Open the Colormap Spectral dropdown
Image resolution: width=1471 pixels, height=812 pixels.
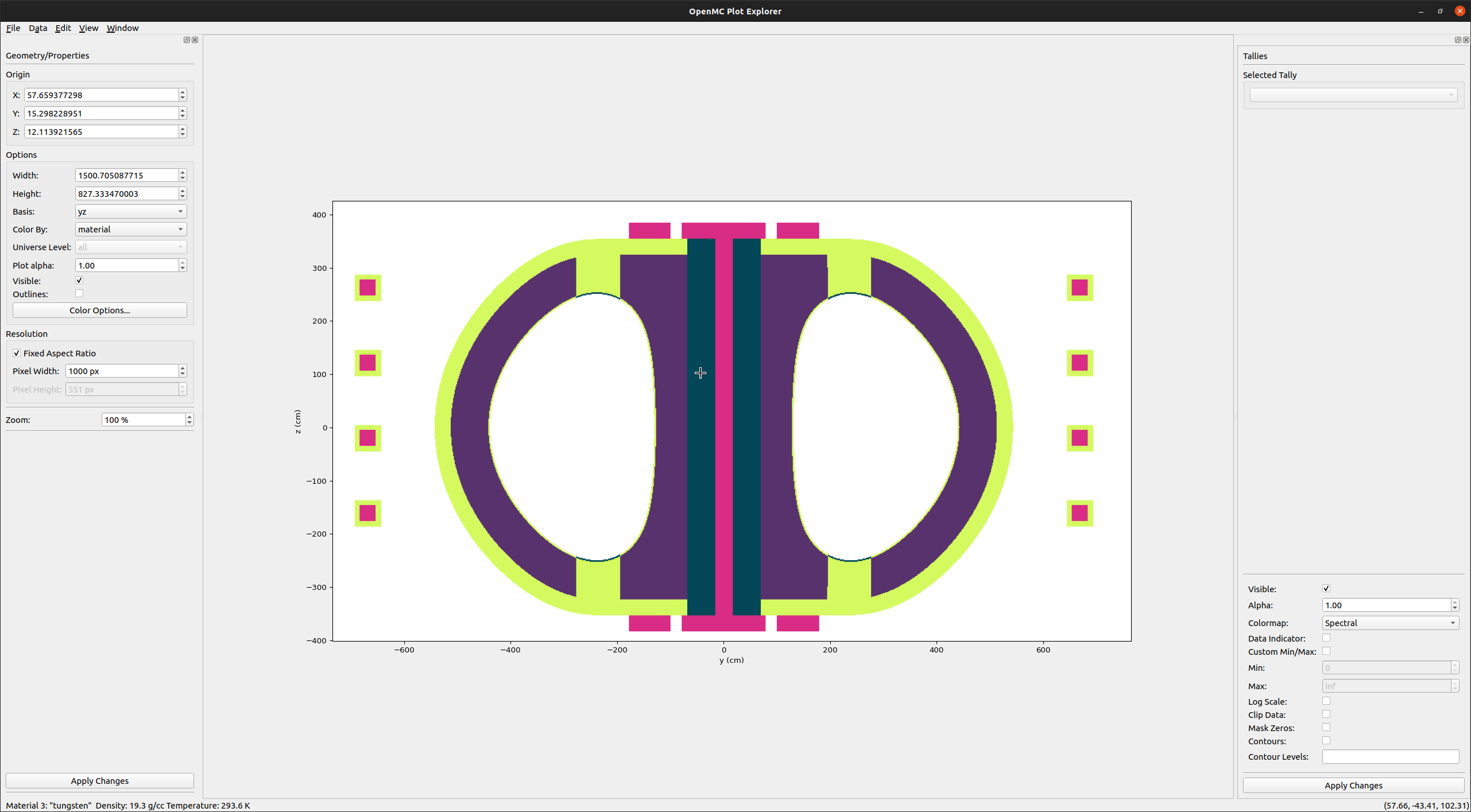pos(1390,623)
